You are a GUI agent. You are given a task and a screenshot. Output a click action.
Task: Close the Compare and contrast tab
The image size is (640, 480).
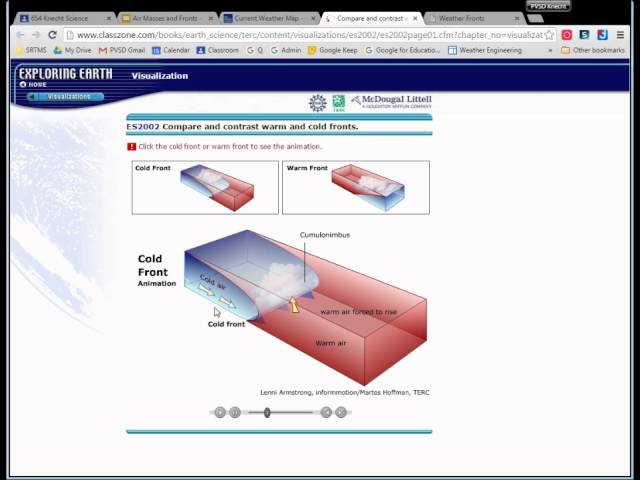pos(415,18)
